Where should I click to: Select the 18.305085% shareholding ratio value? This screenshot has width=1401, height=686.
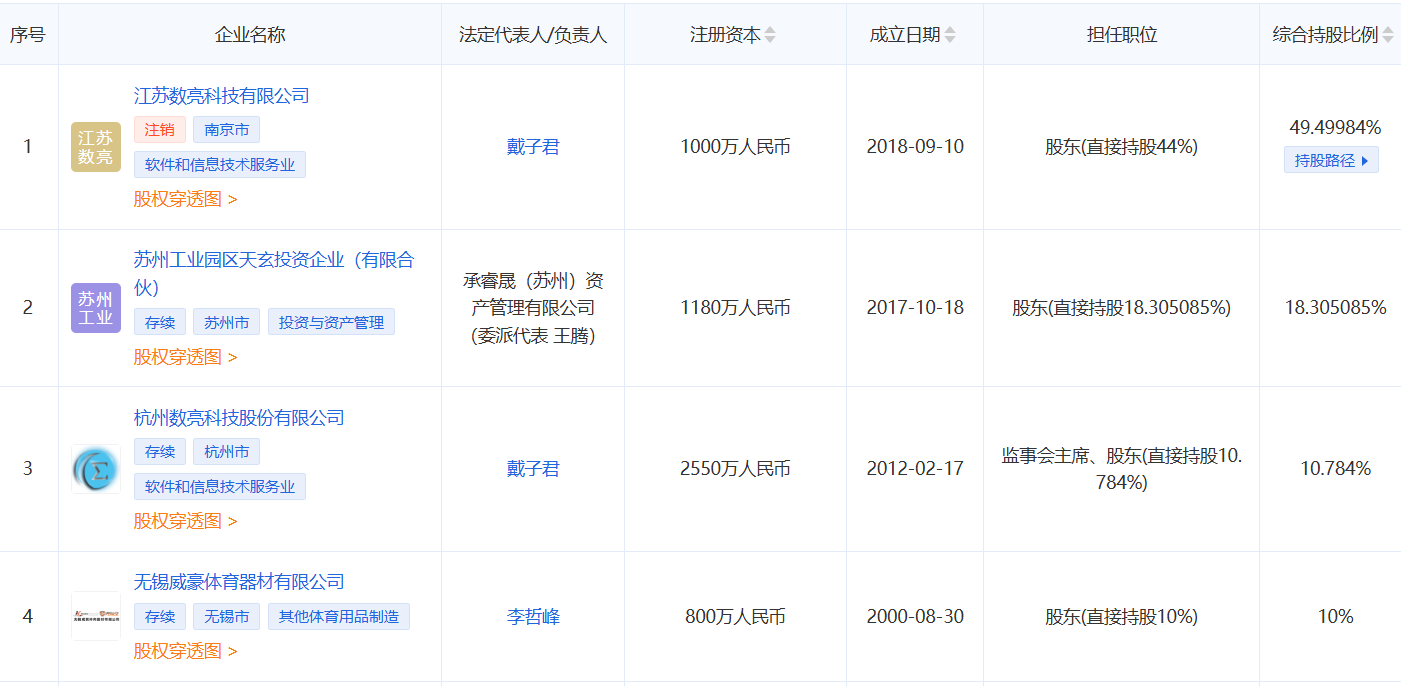pyautogui.click(x=1335, y=308)
